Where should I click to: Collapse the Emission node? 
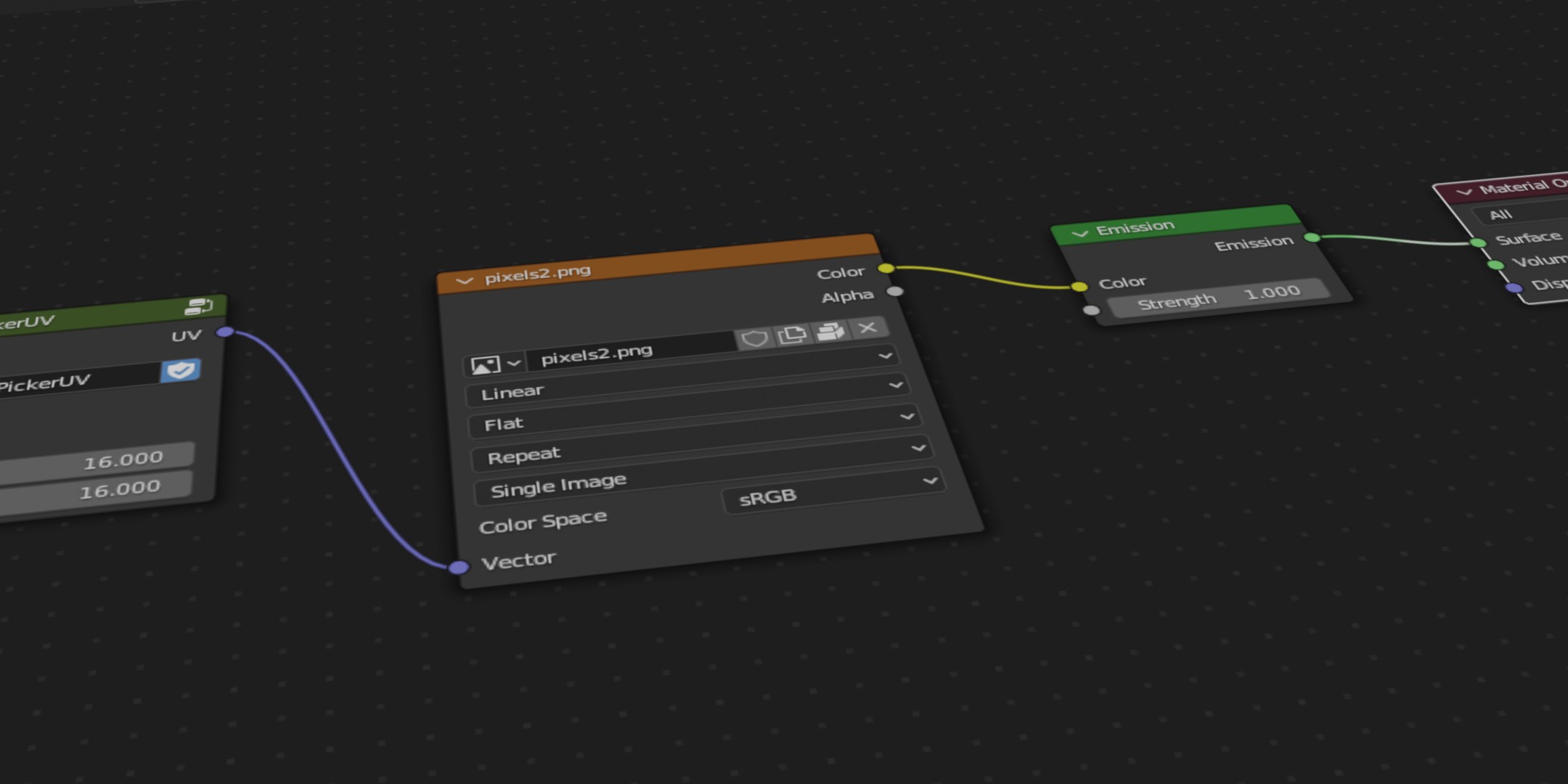pyautogui.click(x=1079, y=233)
